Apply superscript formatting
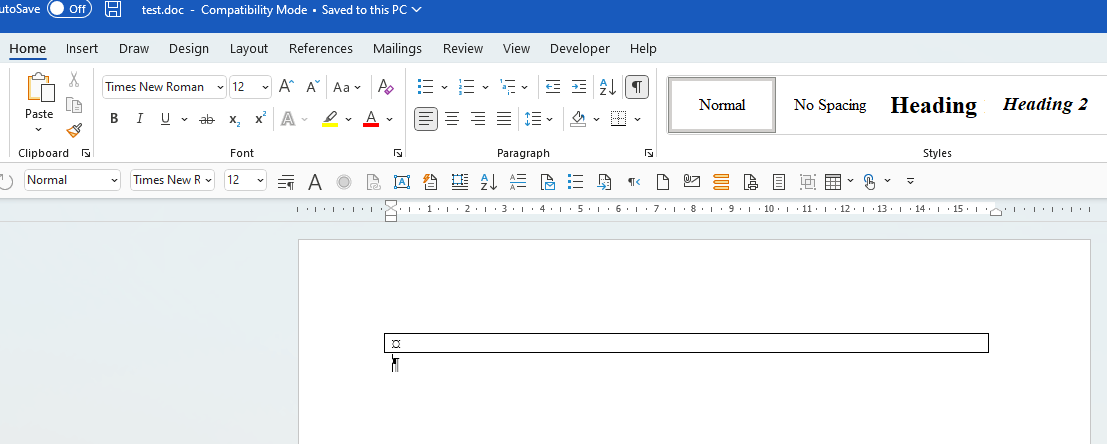Screen dimensions: 1107x444 click(x=260, y=118)
